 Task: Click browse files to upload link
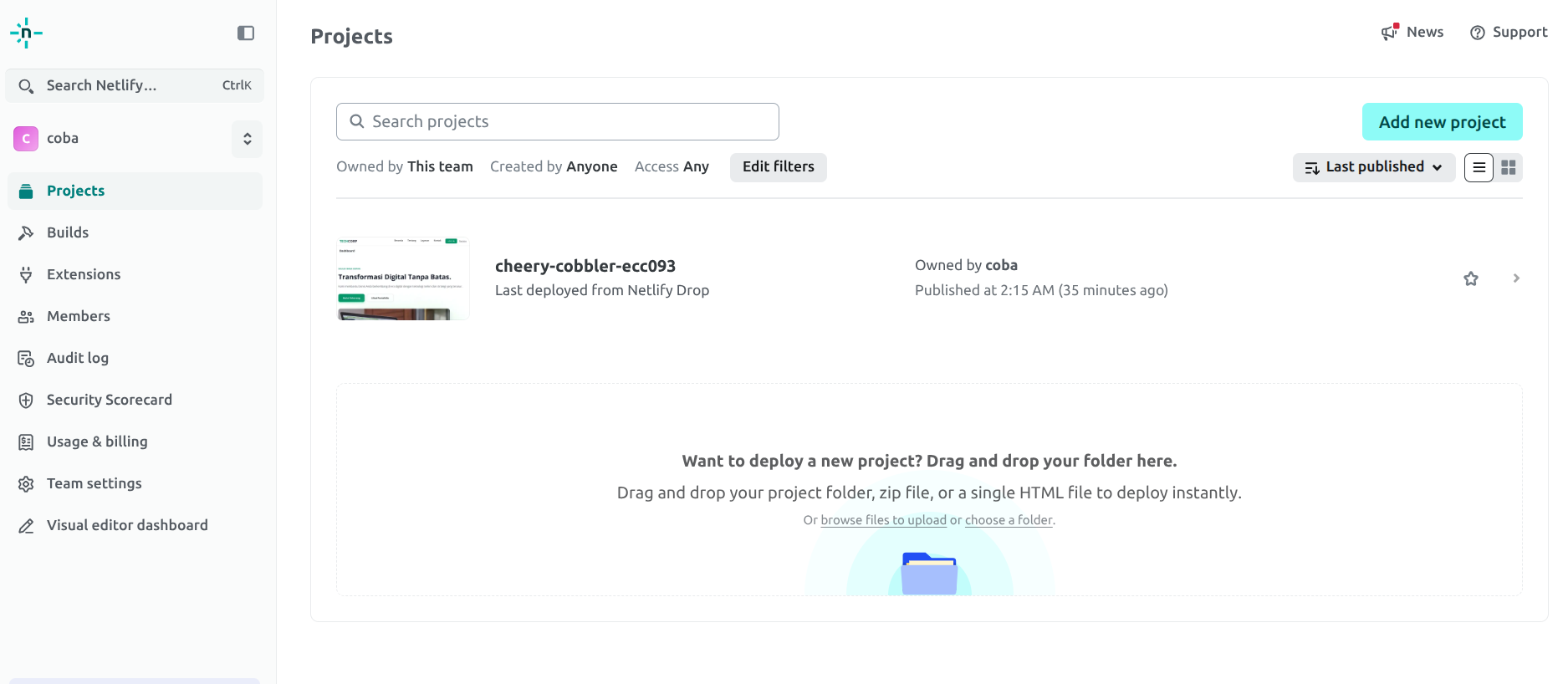883,520
